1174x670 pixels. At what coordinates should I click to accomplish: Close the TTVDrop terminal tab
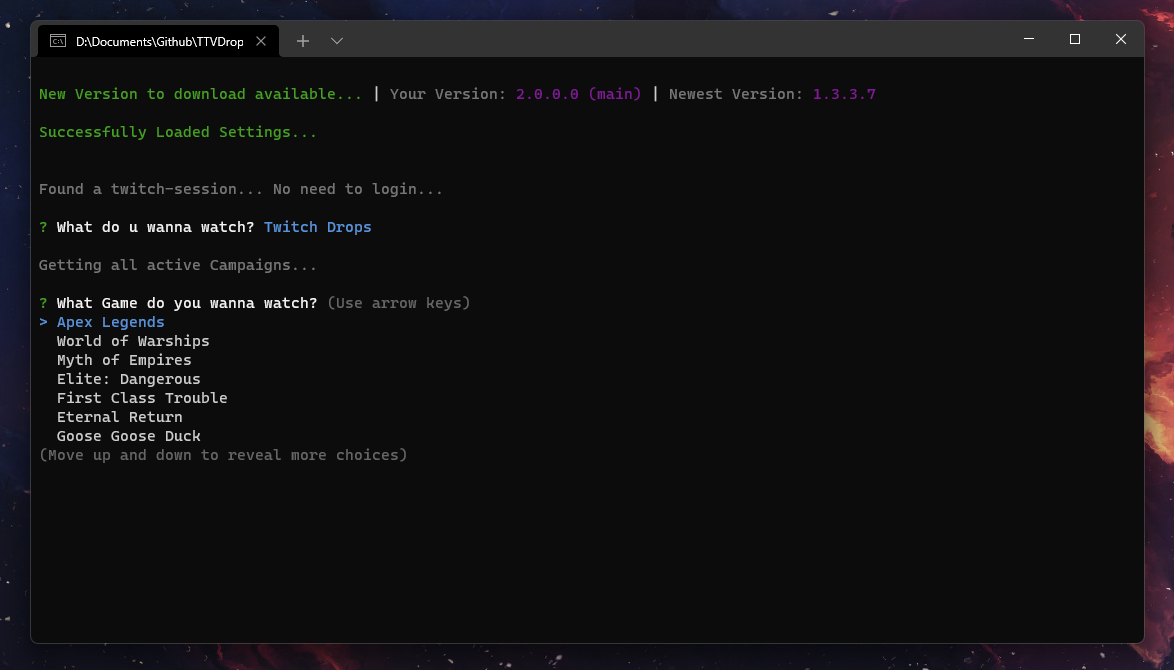pyautogui.click(x=261, y=41)
